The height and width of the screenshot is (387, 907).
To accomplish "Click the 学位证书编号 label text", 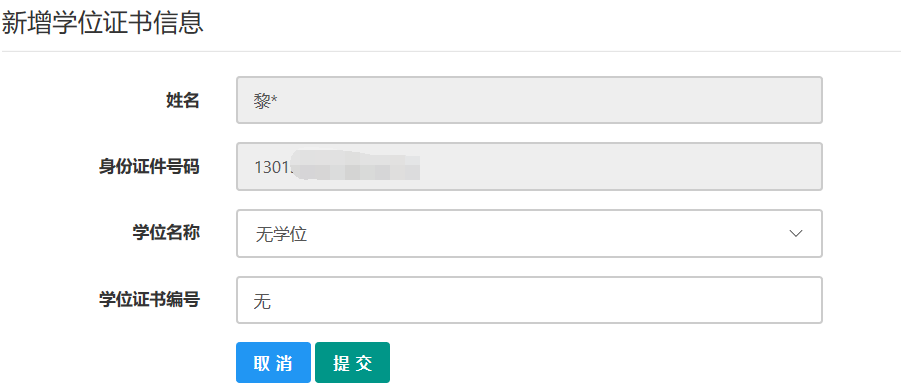I will coord(149,299).
